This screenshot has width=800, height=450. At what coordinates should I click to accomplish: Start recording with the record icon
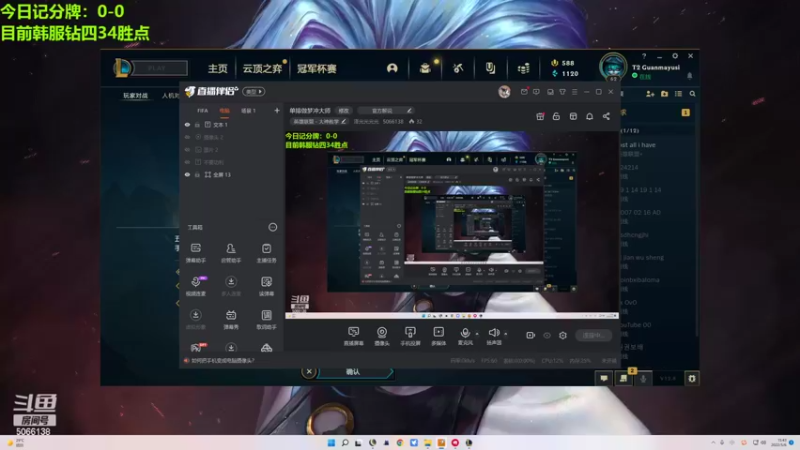(x=531, y=335)
